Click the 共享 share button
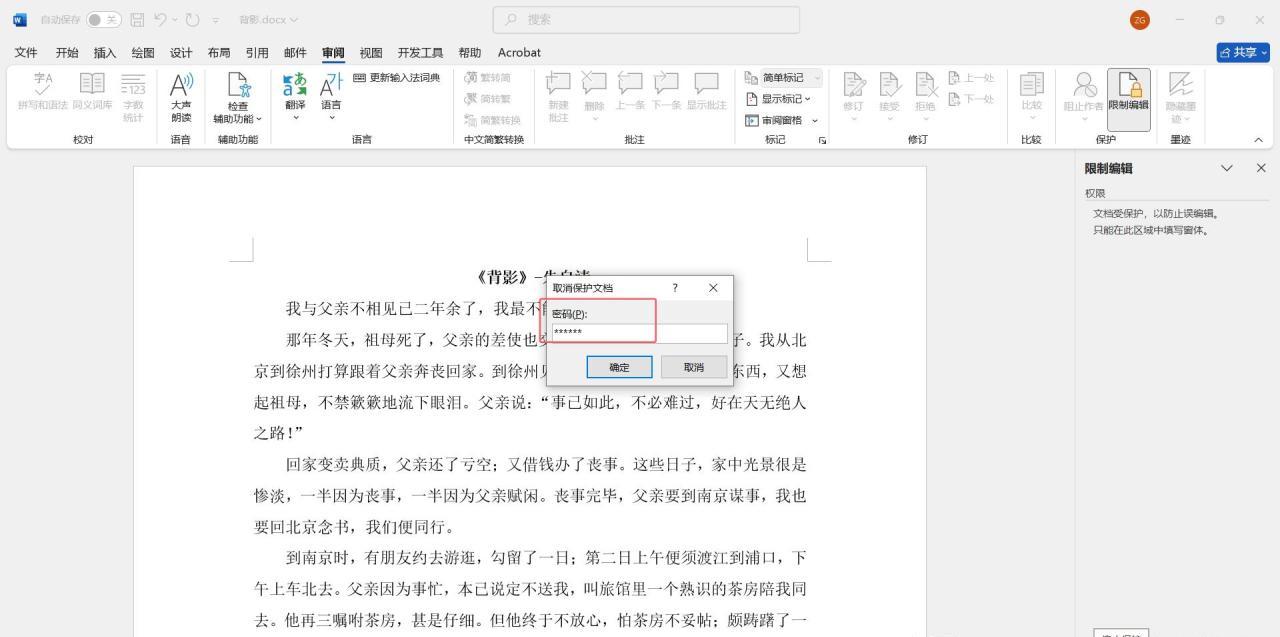 pyautogui.click(x=1242, y=52)
